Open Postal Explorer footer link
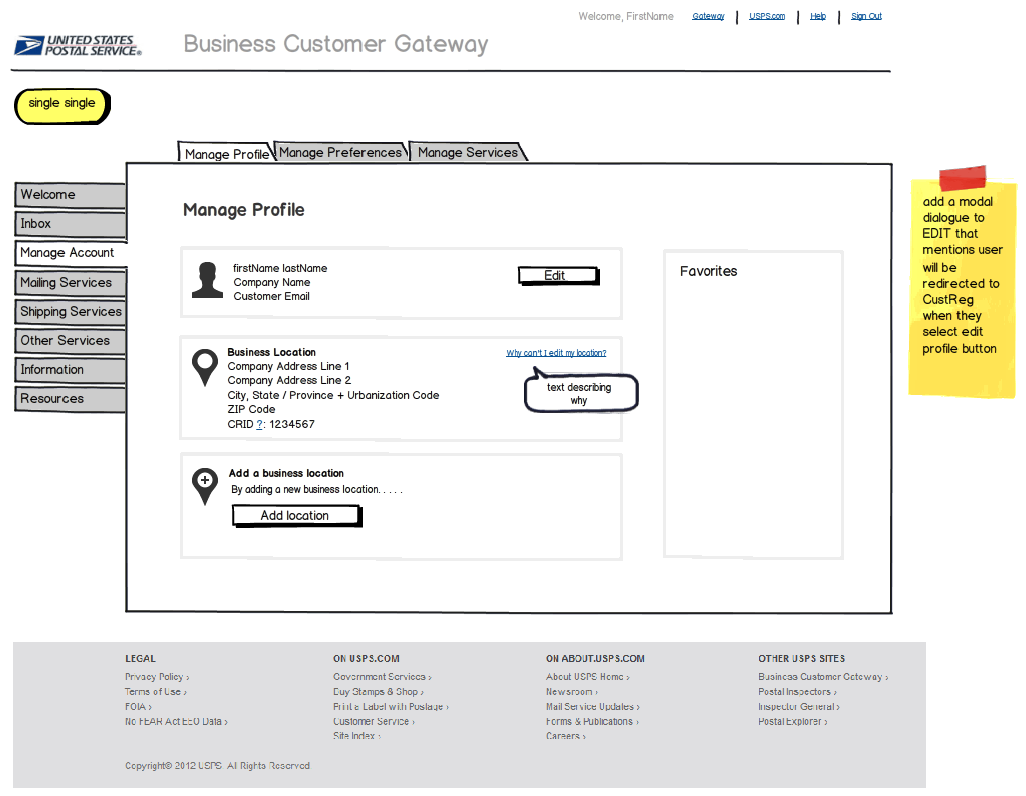The height and width of the screenshot is (796, 1026). [x=792, y=721]
